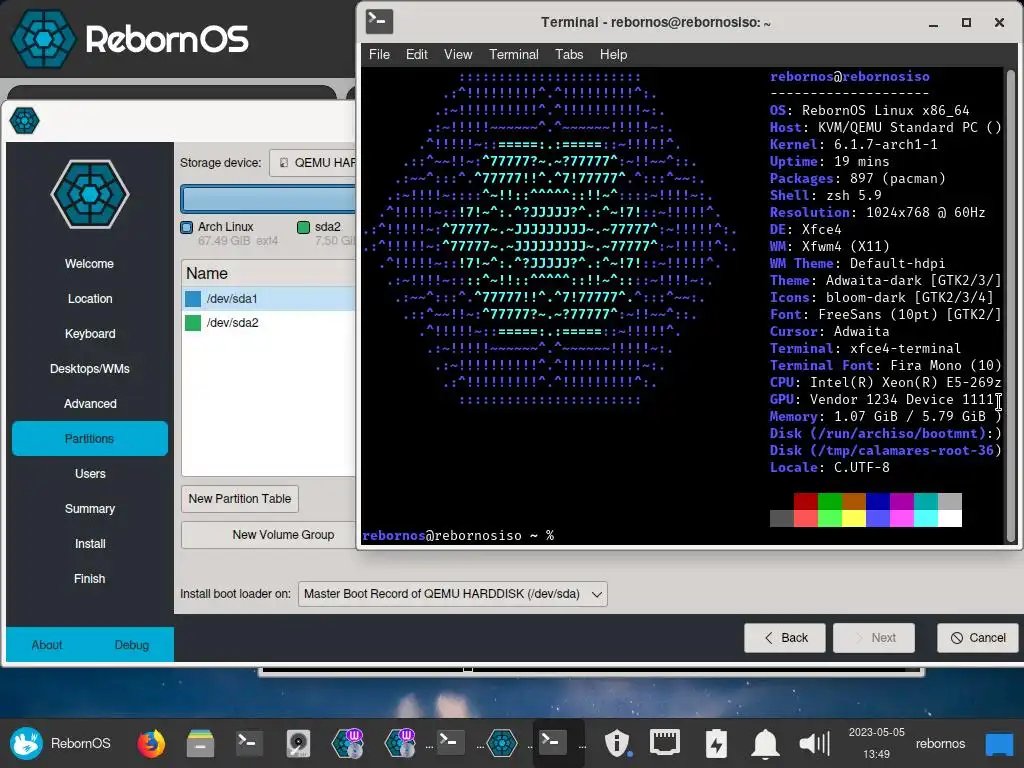Select the Summary step in sidebar

click(89, 509)
